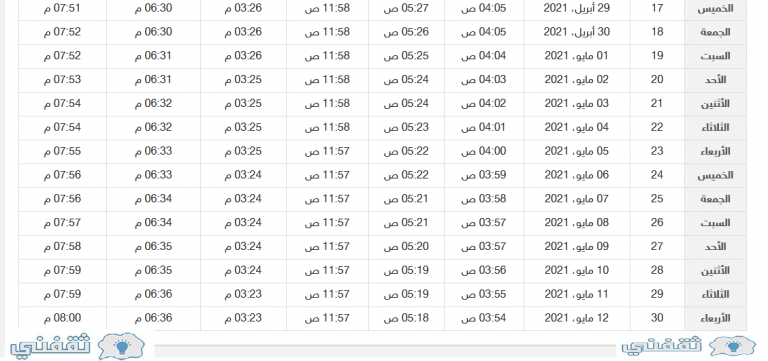Click day name الخميس in row 17
768x361 pixels.
[x=715, y=9]
